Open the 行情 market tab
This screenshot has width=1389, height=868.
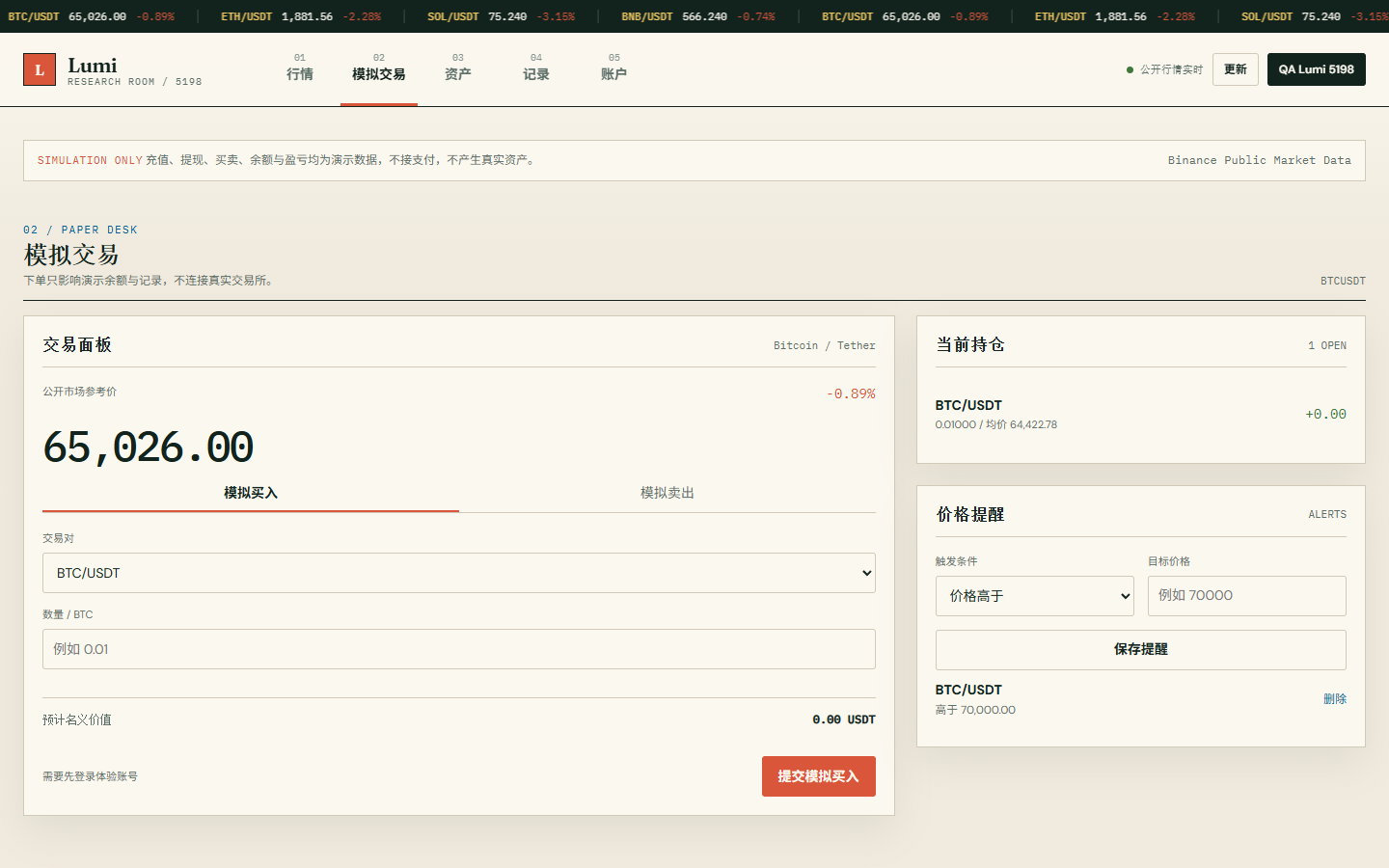point(300,68)
